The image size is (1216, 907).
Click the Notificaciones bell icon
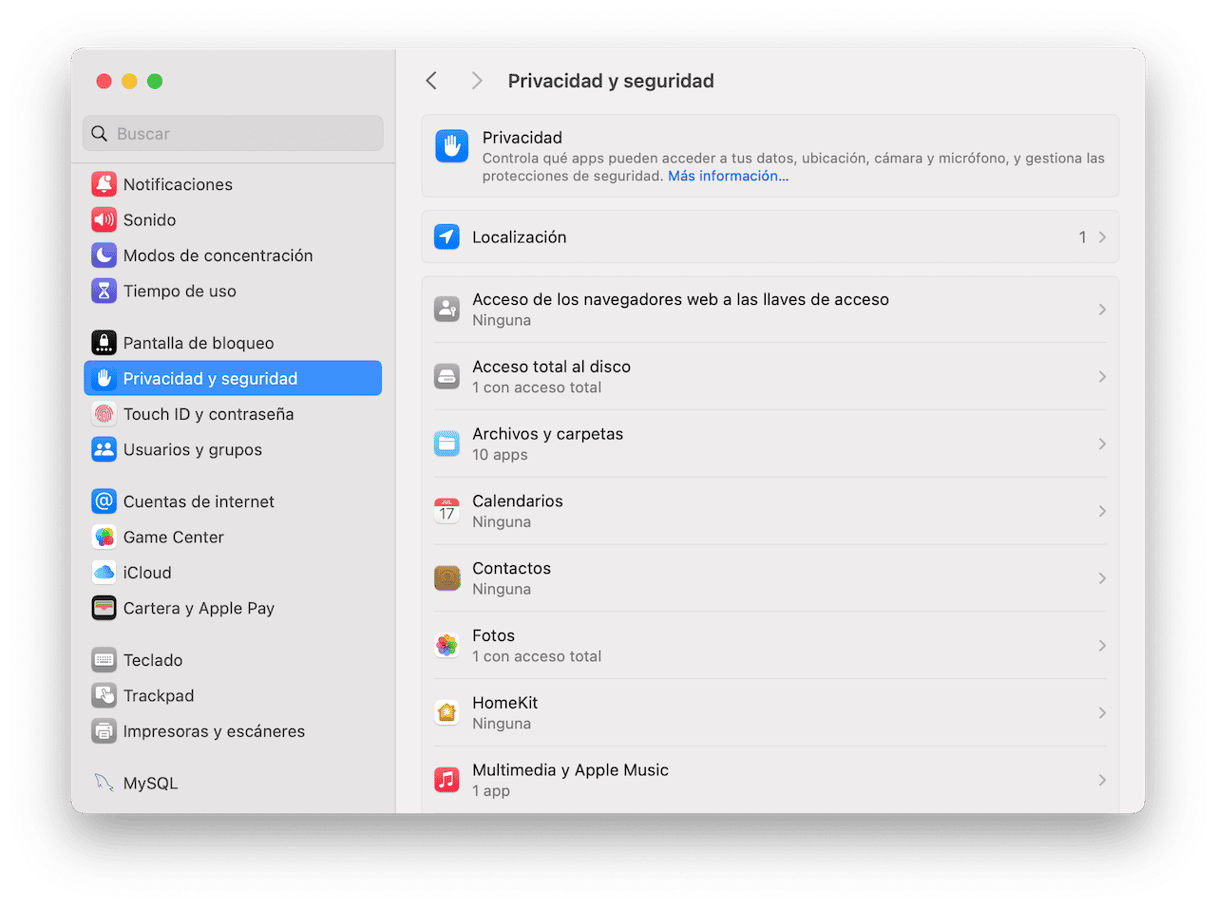coord(104,184)
